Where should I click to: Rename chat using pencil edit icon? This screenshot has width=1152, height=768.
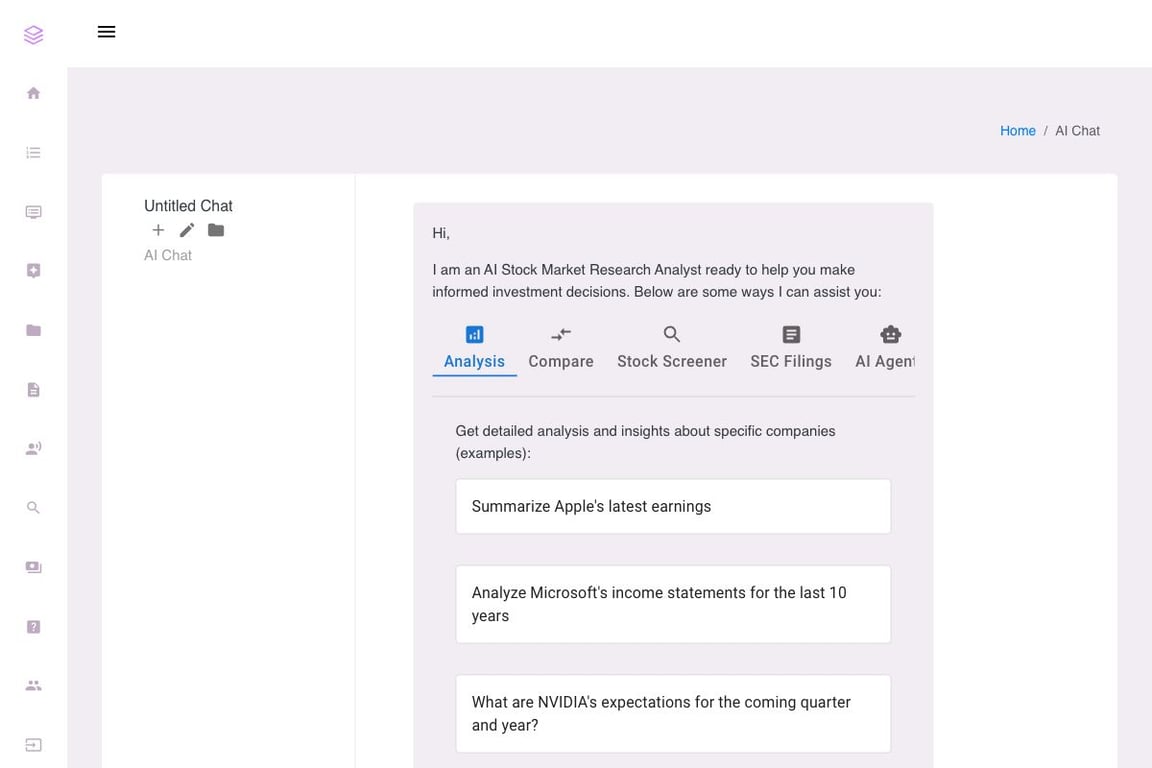(x=187, y=230)
